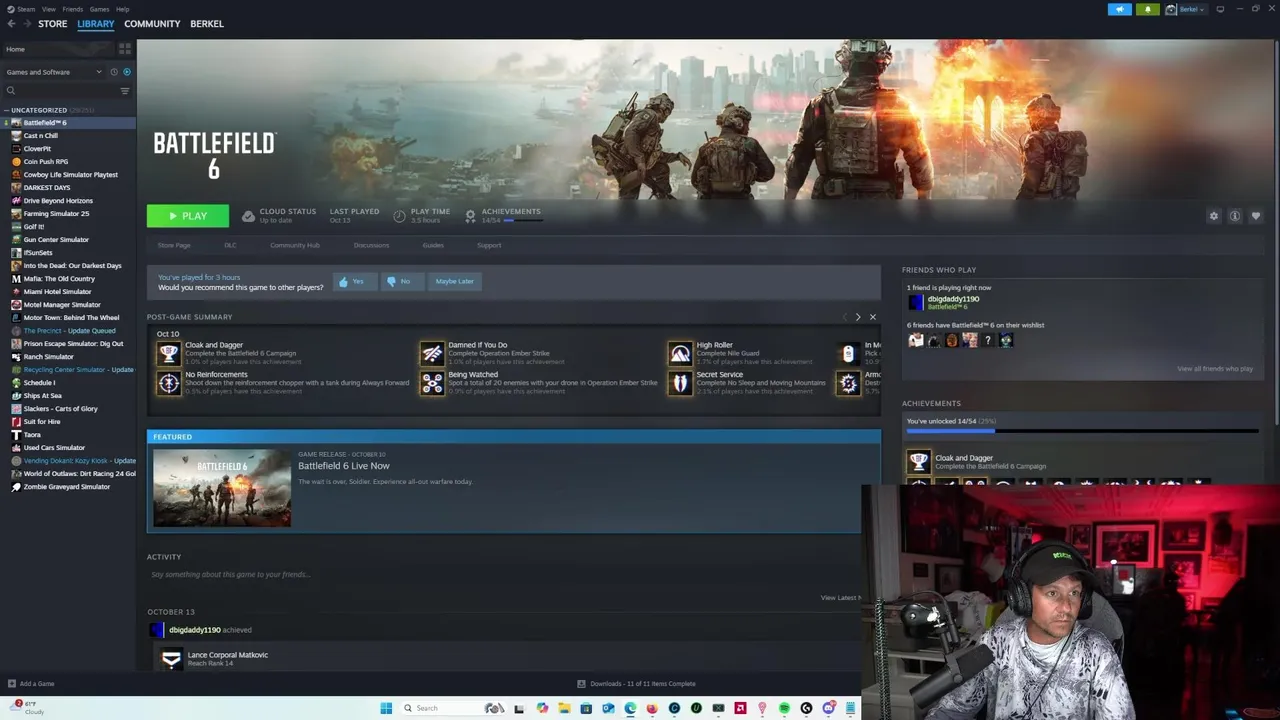Click the No Reinforcements achievement icon

pos(168,383)
